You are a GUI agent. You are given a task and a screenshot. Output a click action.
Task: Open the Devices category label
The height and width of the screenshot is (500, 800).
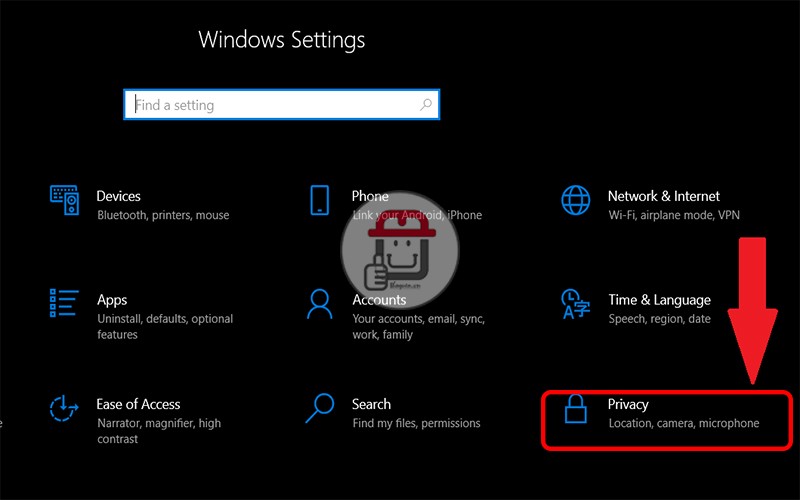(118, 196)
